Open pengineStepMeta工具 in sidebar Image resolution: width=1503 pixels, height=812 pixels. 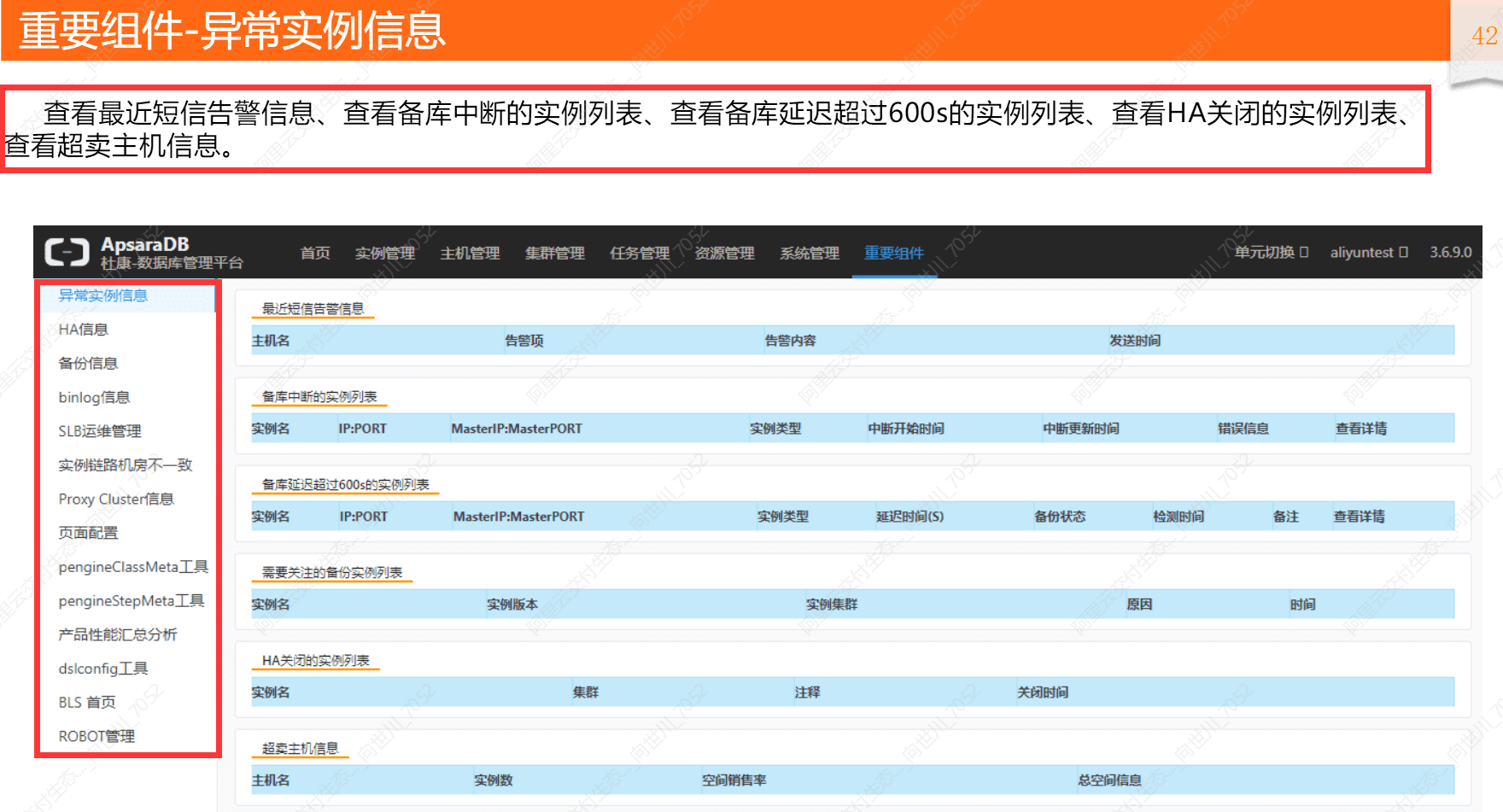tap(132, 600)
